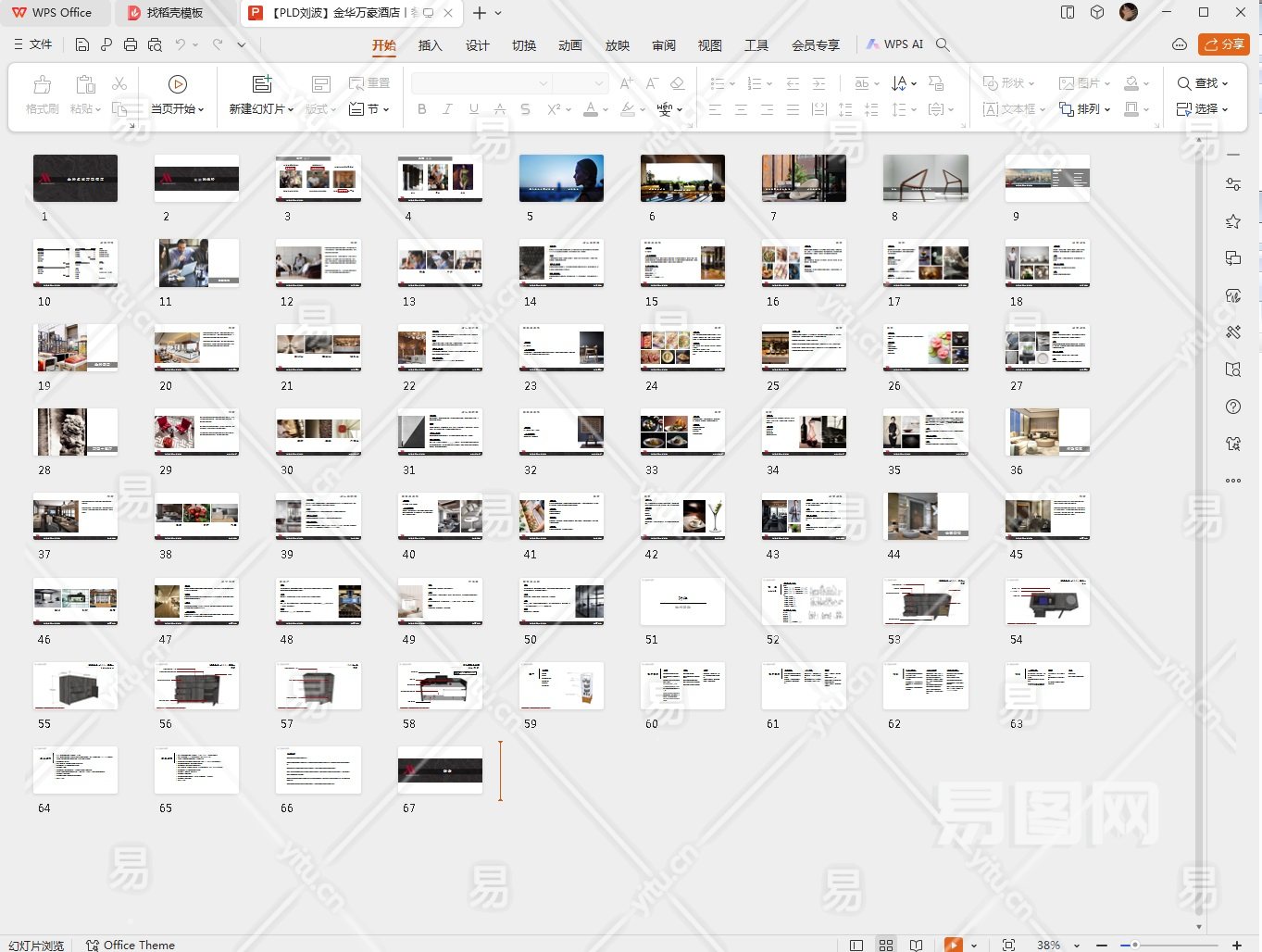Viewport: 1262px width, 952px height.
Task: Open the 插入 (Insert) ribbon tab
Action: tap(431, 45)
